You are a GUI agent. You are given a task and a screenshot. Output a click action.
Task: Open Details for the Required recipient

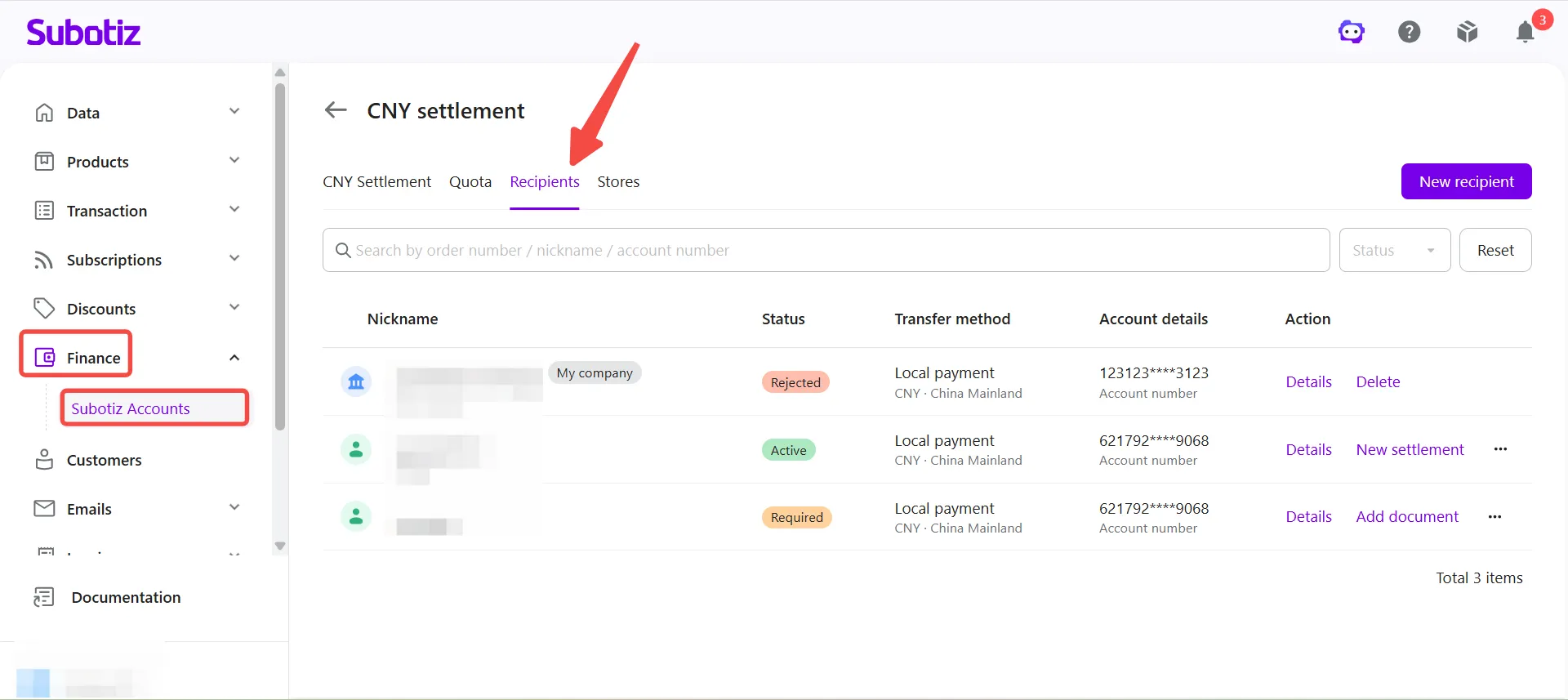pyautogui.click(x=1308, y=516)
